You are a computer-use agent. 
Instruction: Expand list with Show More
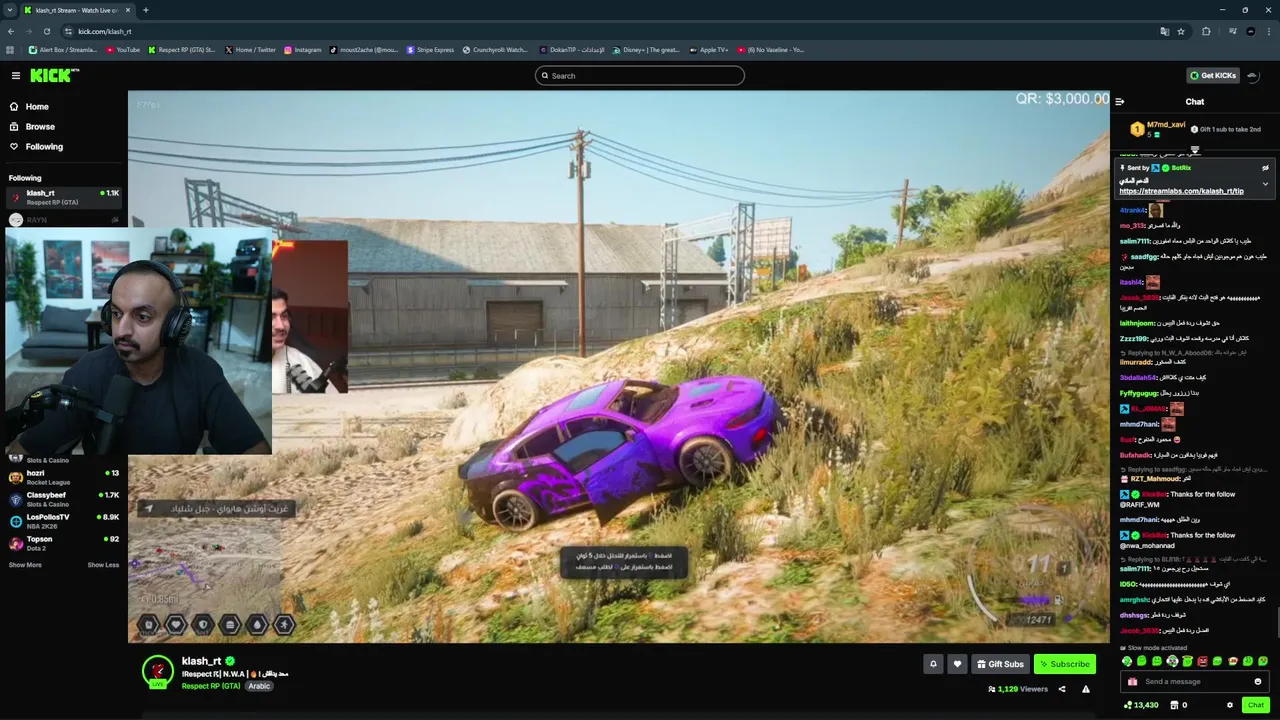[x=25, y=565]
